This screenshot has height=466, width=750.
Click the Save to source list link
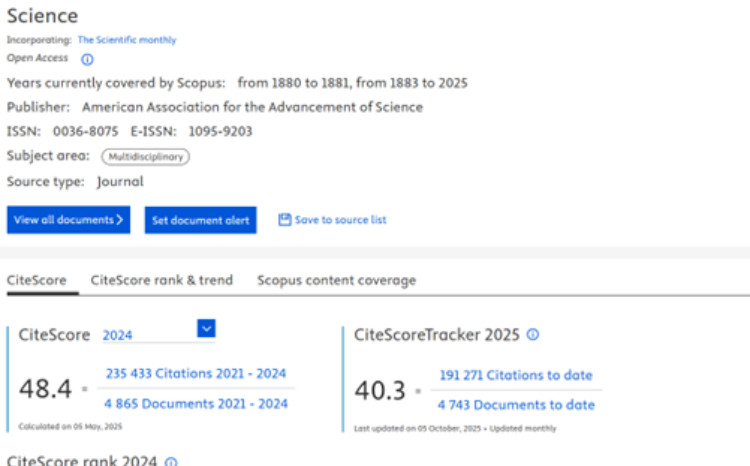coord(340,220)
